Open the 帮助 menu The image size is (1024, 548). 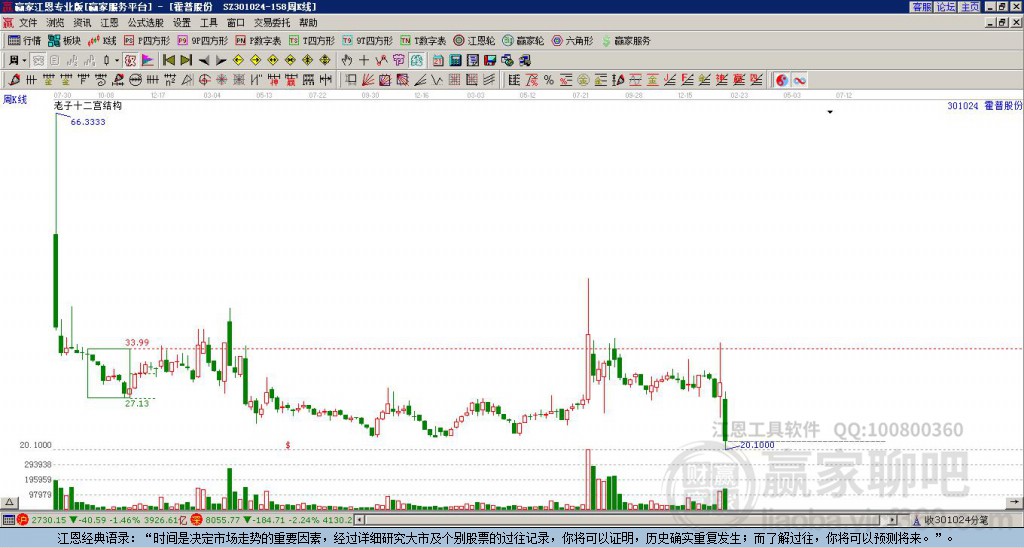click(x=308, y=23)
